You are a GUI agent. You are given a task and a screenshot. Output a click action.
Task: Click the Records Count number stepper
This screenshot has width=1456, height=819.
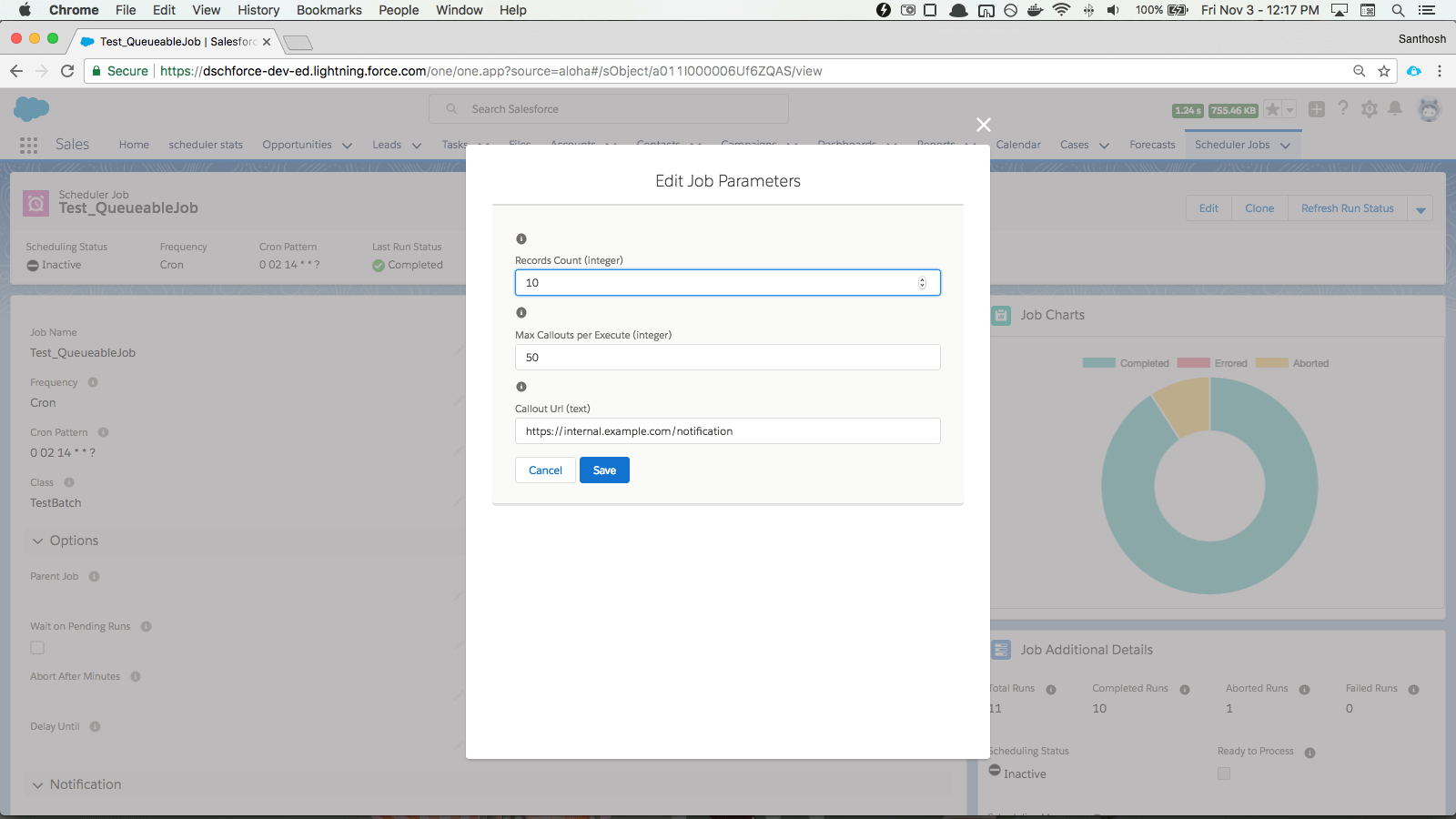point(922,283)
